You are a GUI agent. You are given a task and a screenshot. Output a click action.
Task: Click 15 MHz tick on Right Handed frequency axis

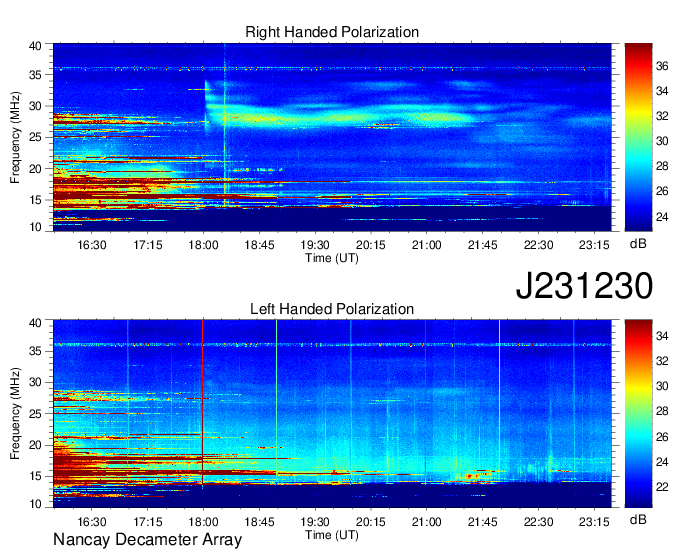pos(36,200)
